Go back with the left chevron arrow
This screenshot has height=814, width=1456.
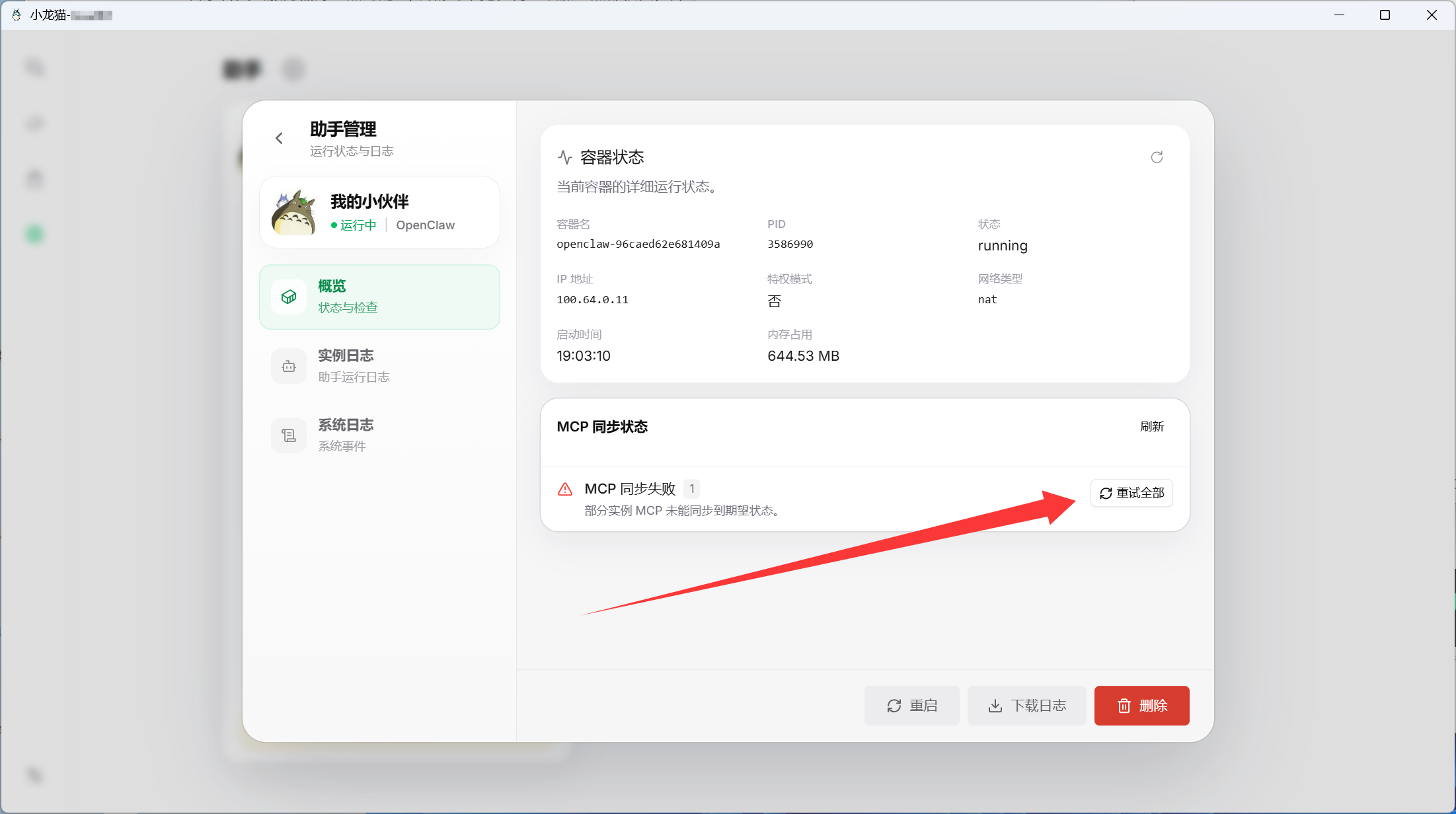[x=279, y=138]
